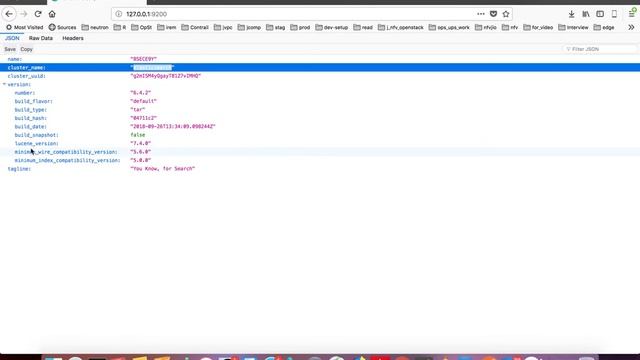Click the lucene_version value "7.4.0"
This screenshot has width=640, height=360.
(x=140, y=143)
